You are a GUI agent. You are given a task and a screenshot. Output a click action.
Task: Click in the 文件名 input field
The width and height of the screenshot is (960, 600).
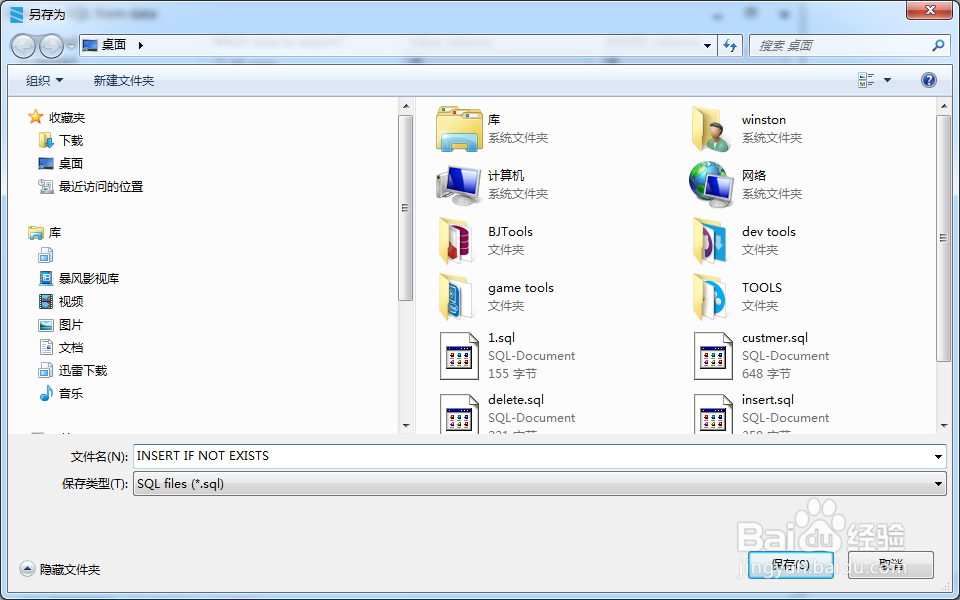coord(531,456)
